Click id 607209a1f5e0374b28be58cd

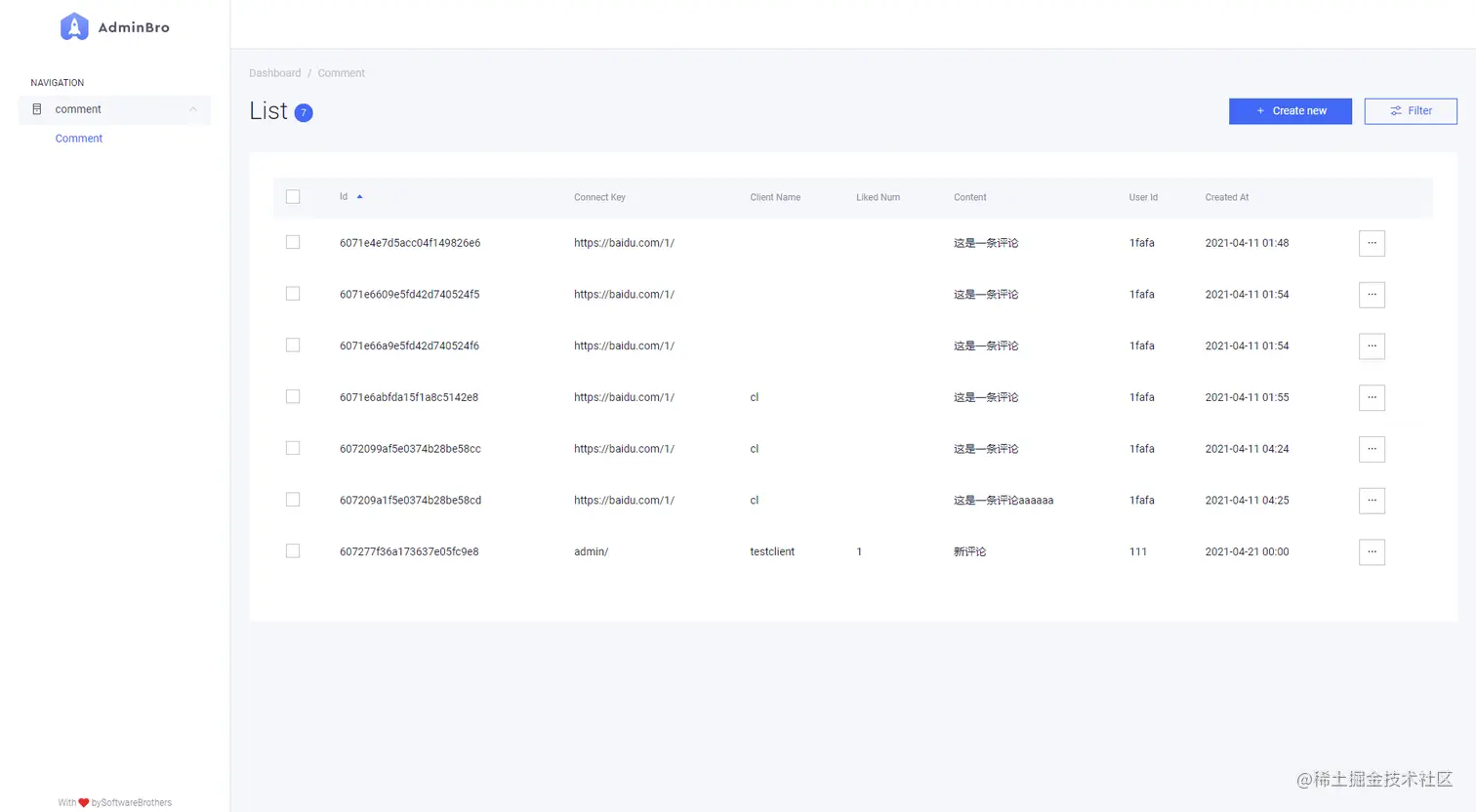point(410,501)
